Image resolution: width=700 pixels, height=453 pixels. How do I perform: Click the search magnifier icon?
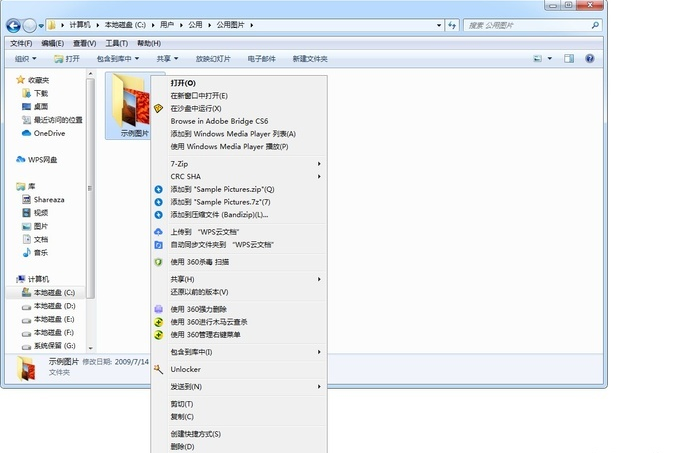(595, 25)
